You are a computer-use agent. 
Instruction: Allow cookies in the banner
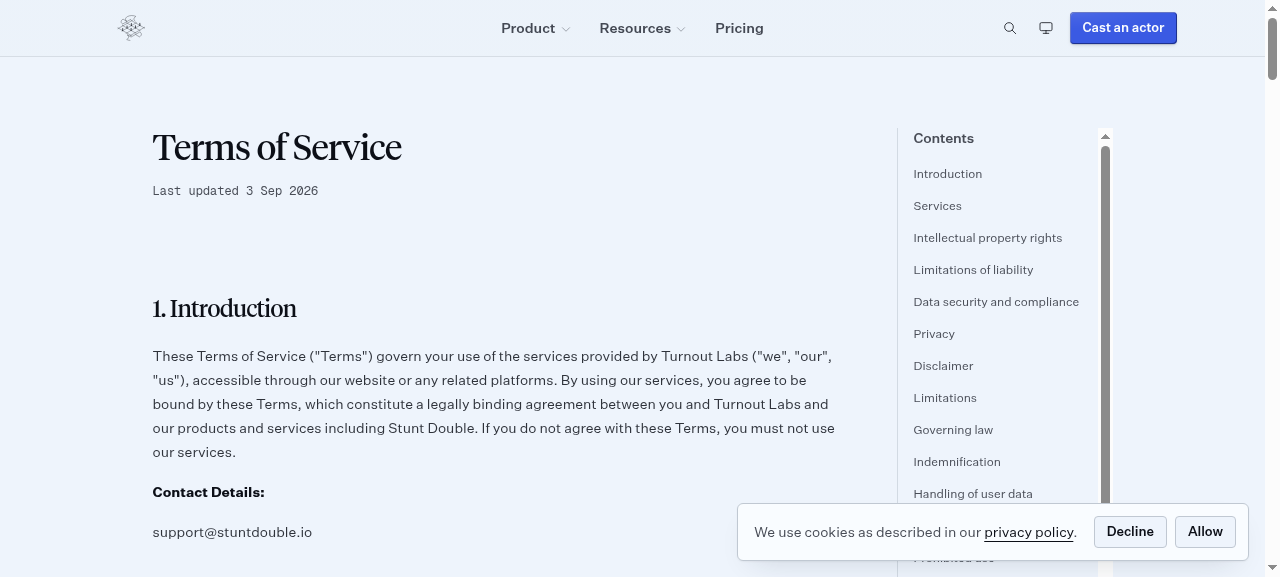1205,532
